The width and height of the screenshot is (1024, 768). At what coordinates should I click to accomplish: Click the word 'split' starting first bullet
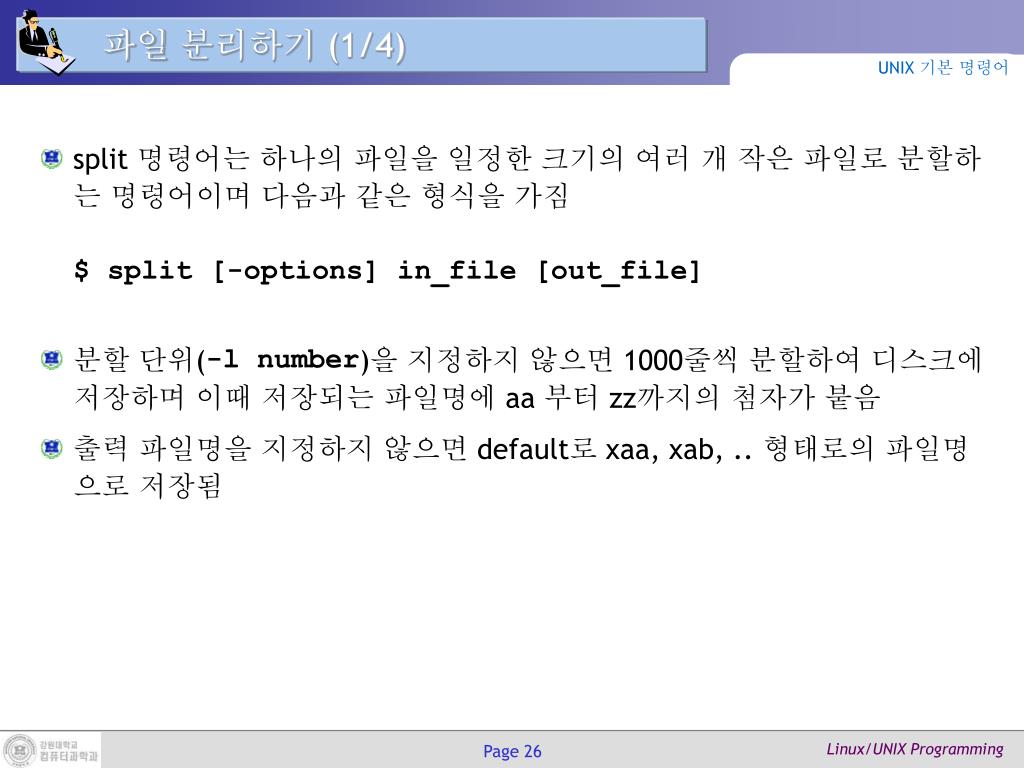coord(100,159)
